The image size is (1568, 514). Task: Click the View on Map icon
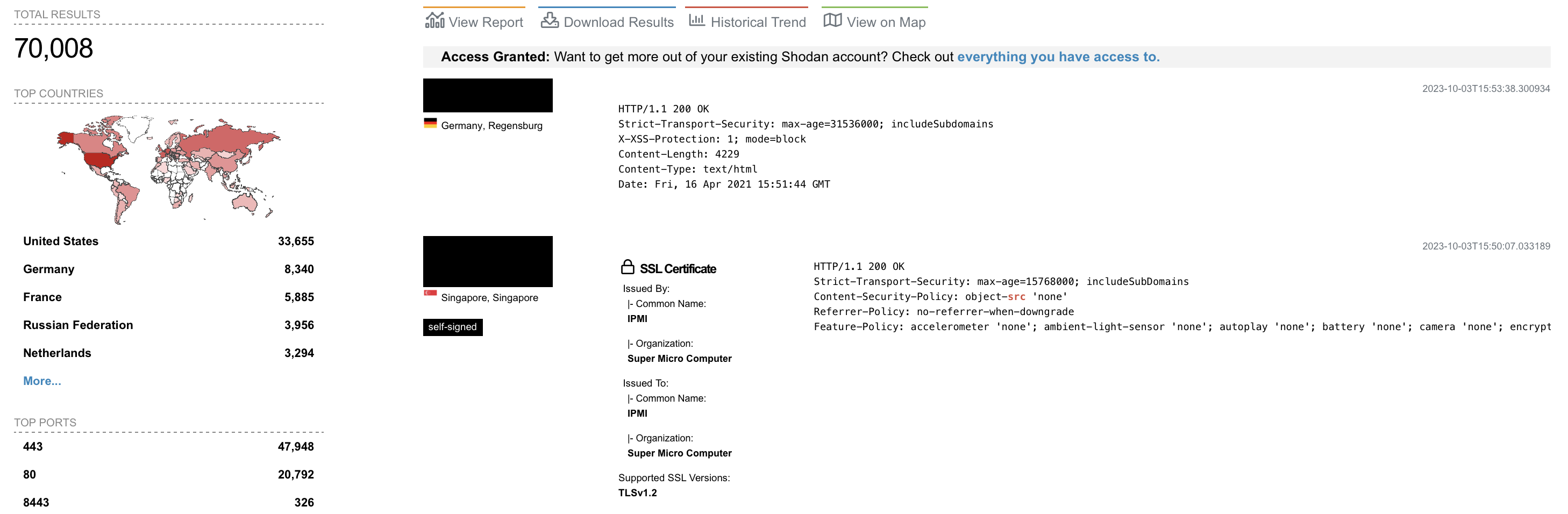coord(832,20)
